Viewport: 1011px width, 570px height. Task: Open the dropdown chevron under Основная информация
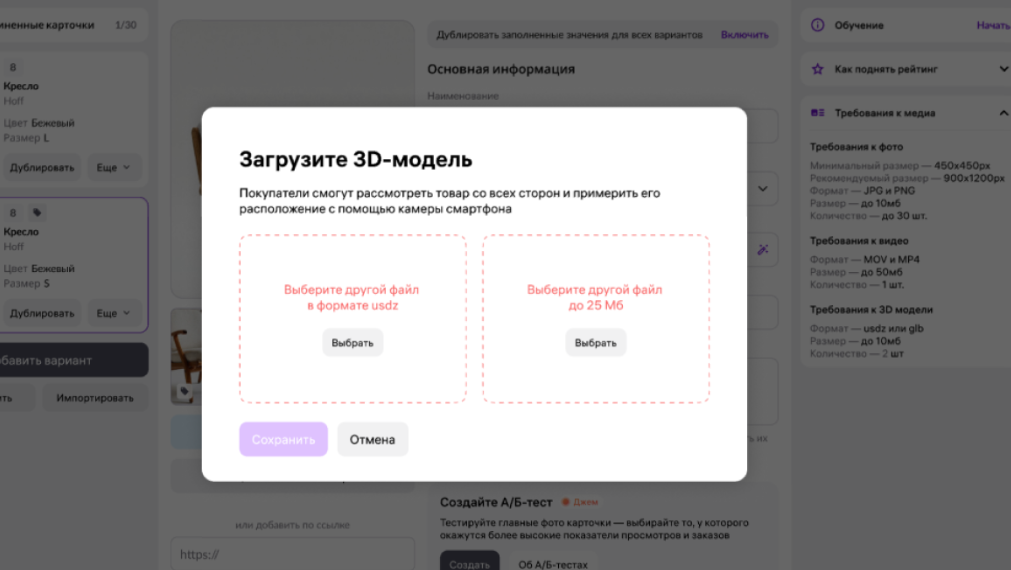coord(763,189)
